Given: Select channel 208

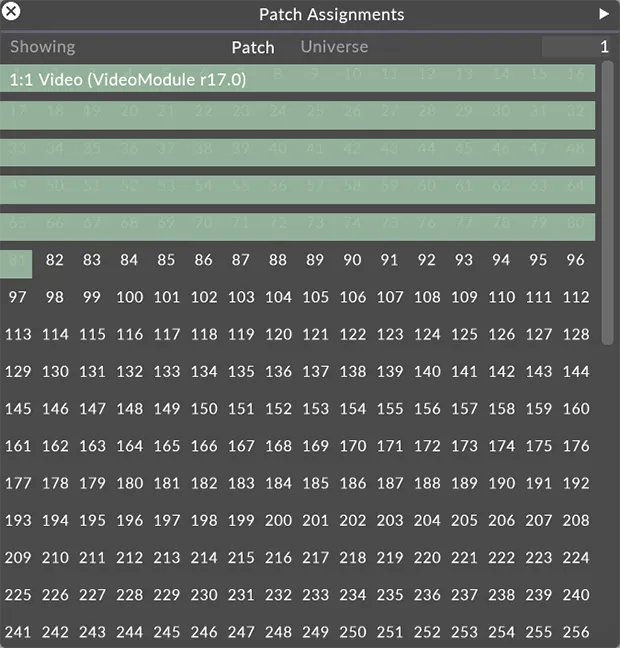Looking at the screenshot, I should point(576,520).
